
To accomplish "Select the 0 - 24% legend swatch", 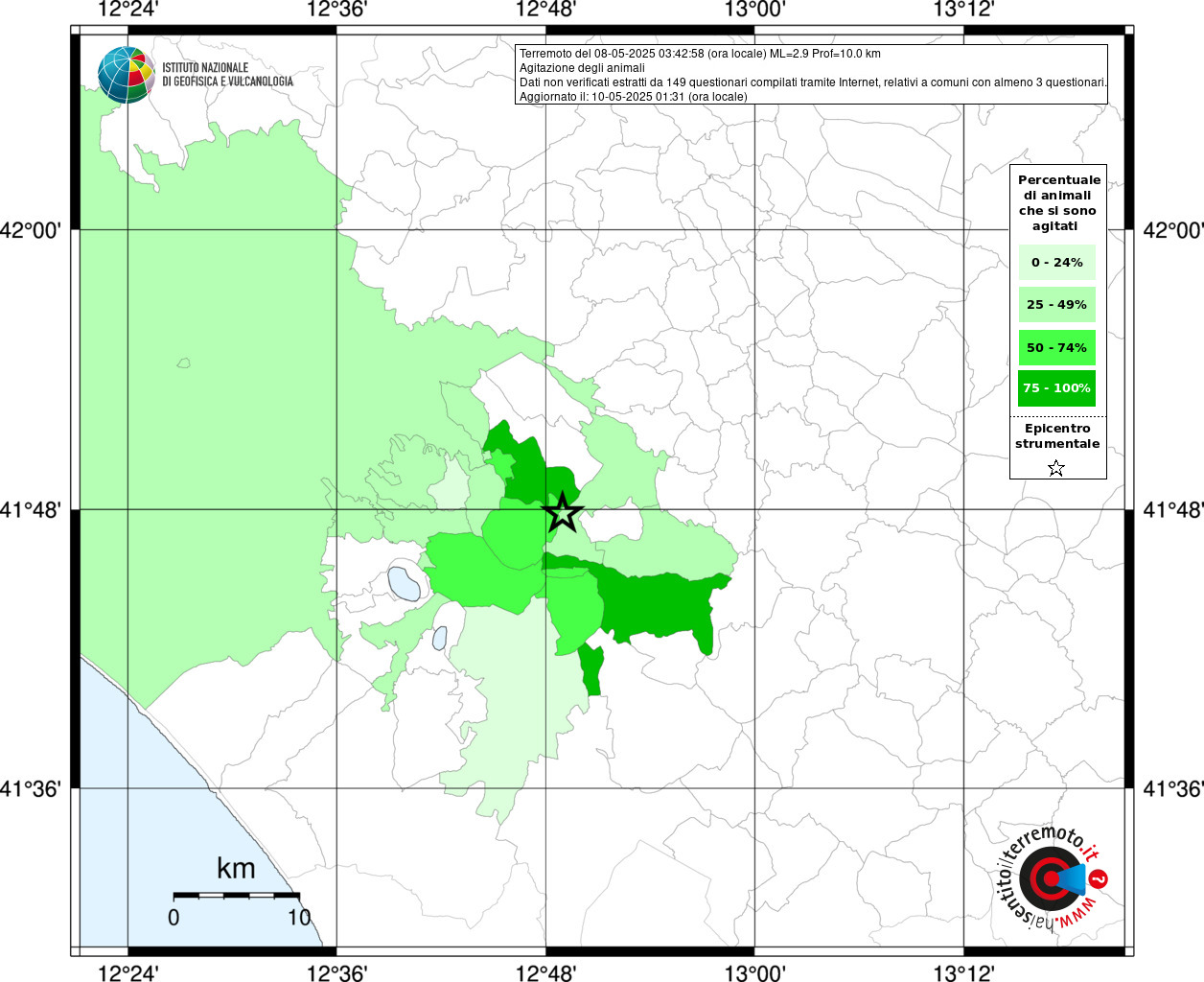I will (1056, 262).
